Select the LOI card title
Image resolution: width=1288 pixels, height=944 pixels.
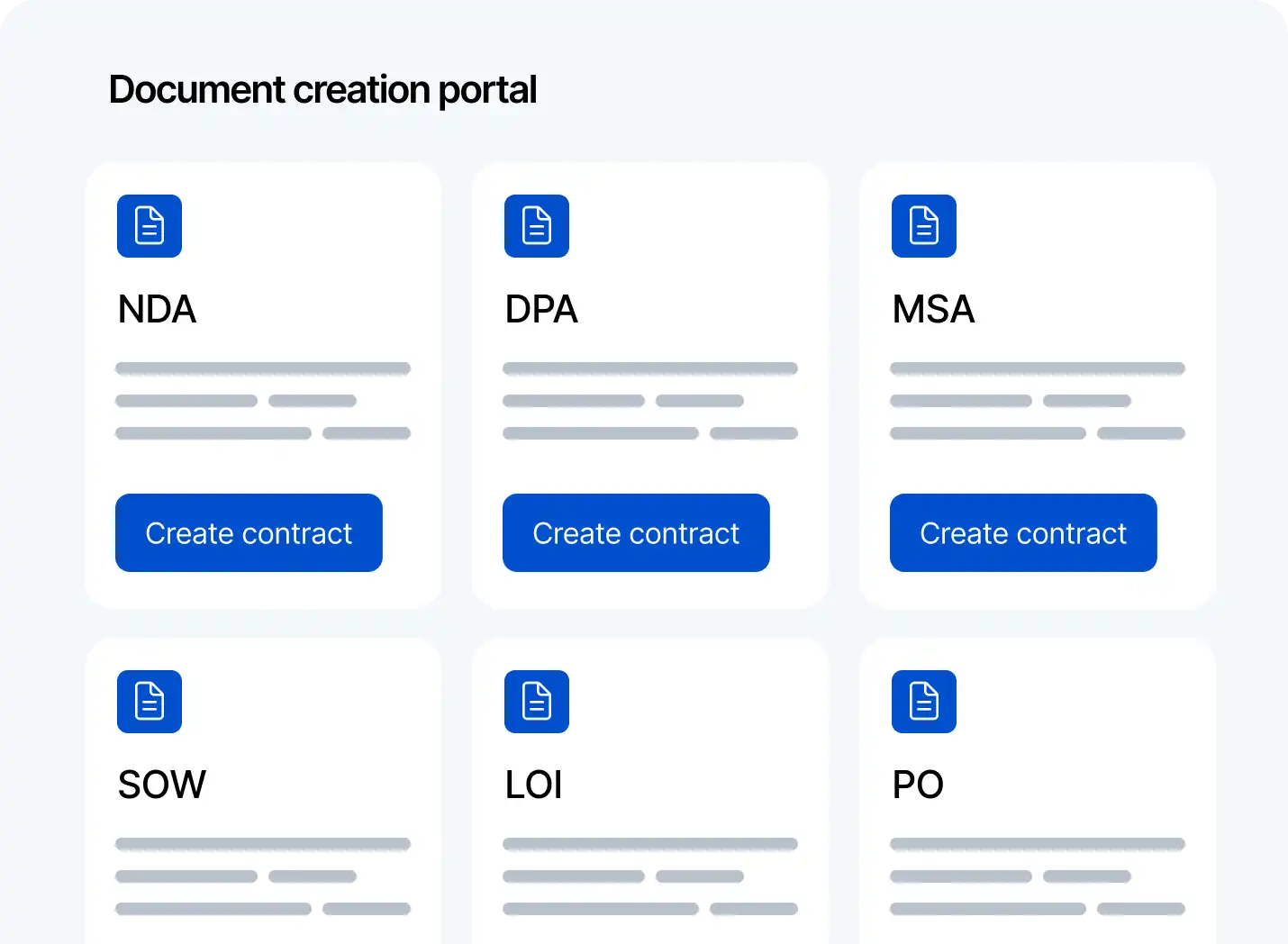(x=534, y=785)
